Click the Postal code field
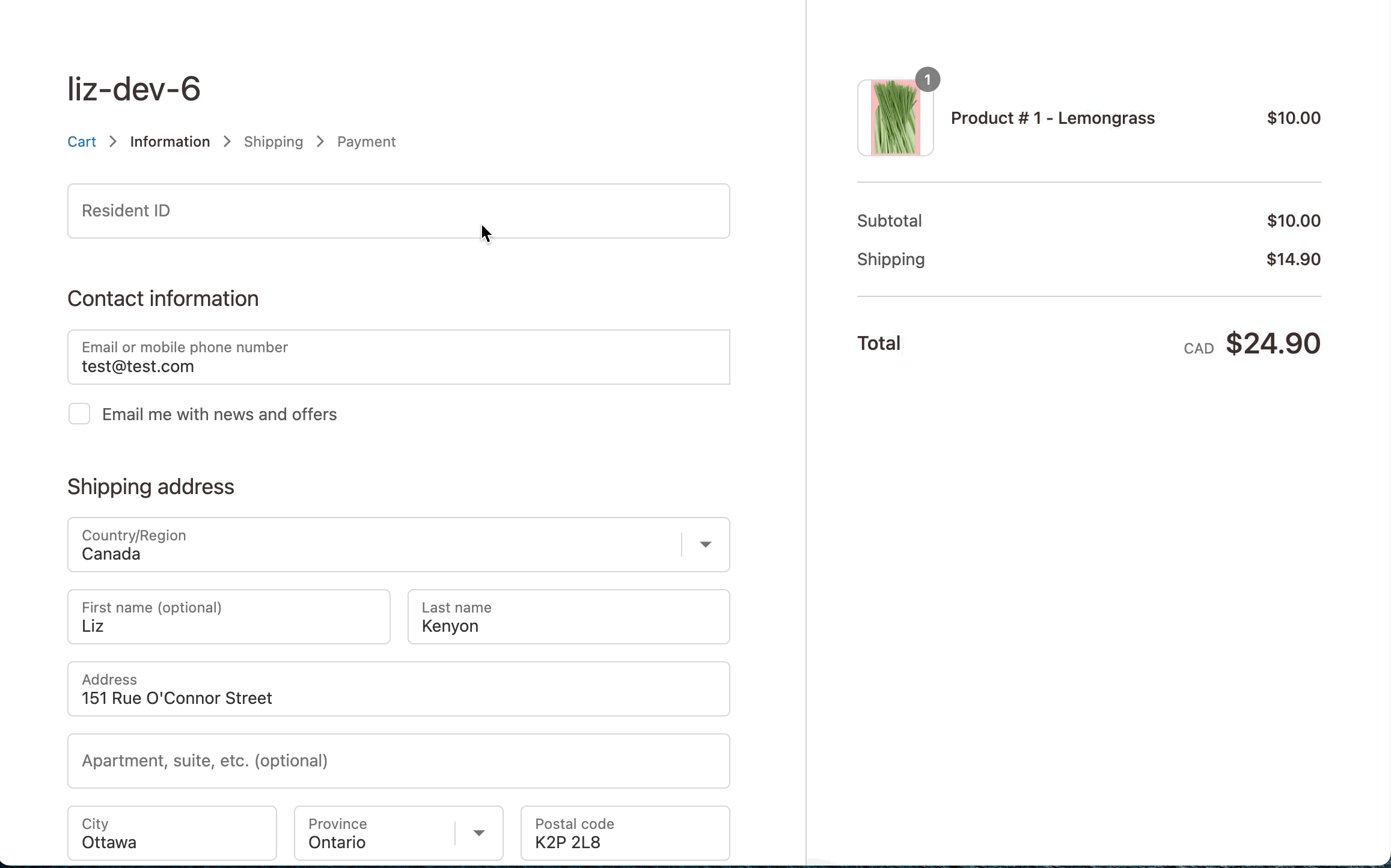The height and width of the screenshot is (868, 1391). click(625, 833)
